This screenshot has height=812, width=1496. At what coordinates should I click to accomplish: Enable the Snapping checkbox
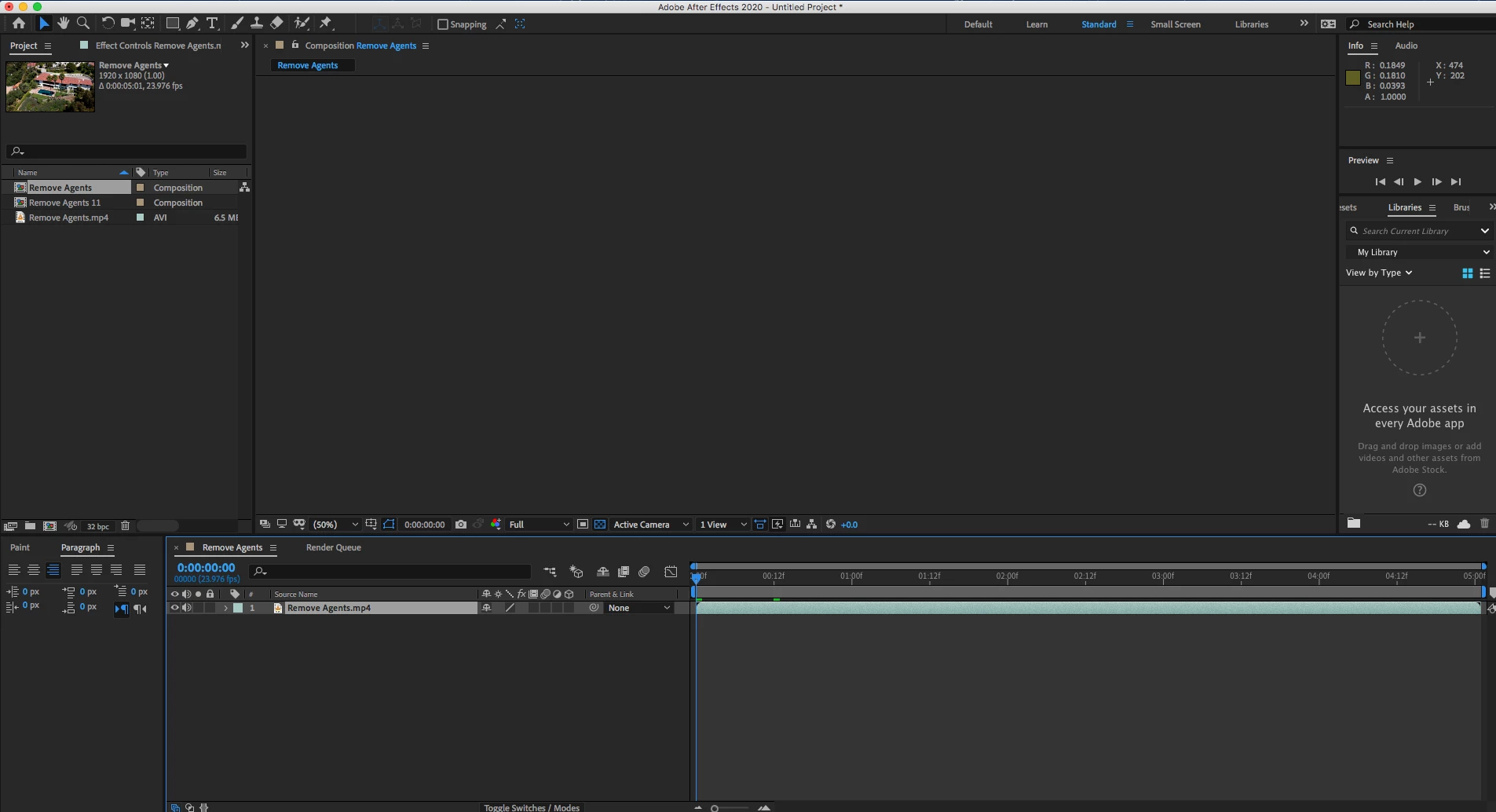(443, 24)
